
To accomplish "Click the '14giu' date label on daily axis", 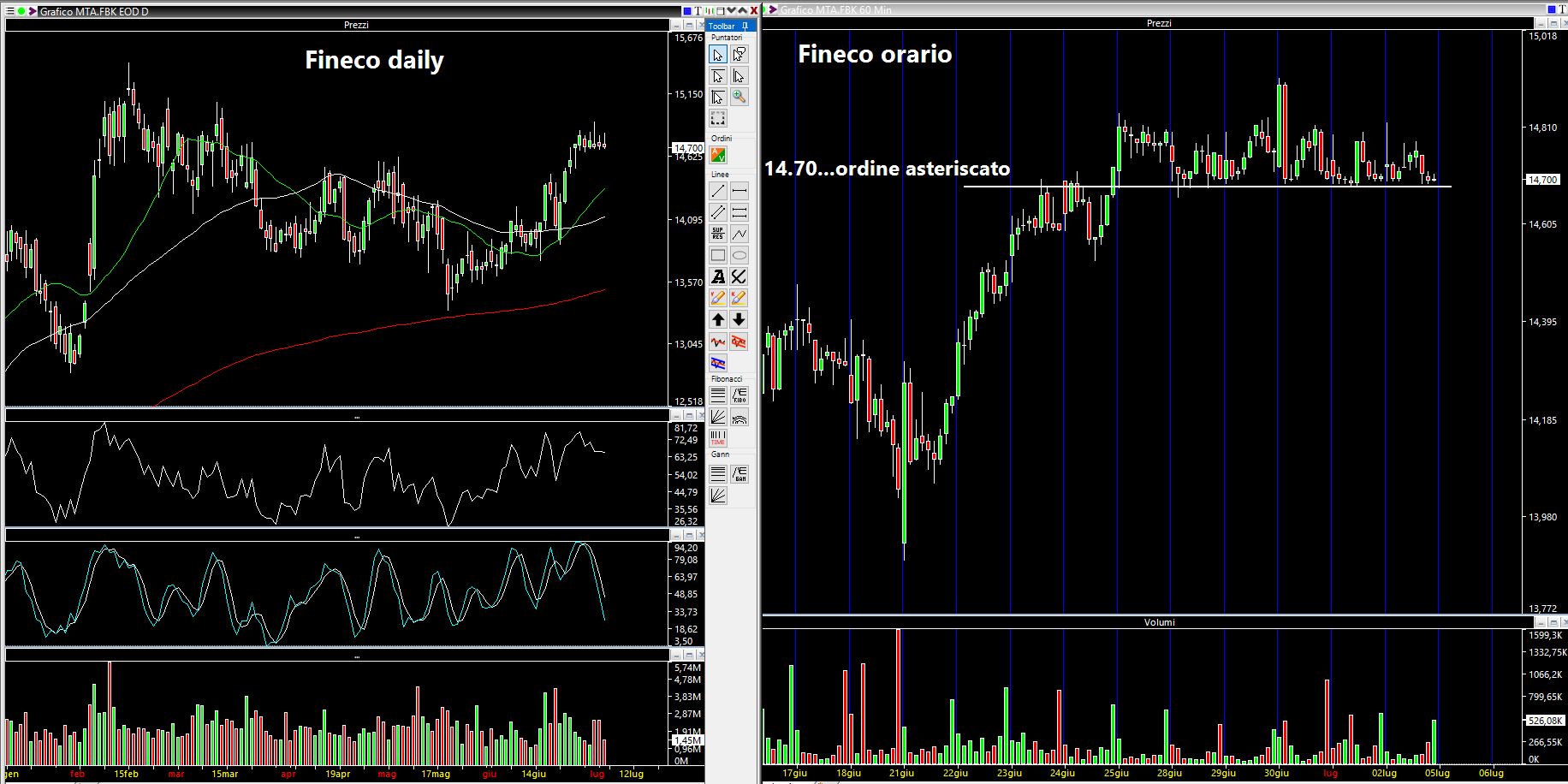I will (x=533, y=774).
